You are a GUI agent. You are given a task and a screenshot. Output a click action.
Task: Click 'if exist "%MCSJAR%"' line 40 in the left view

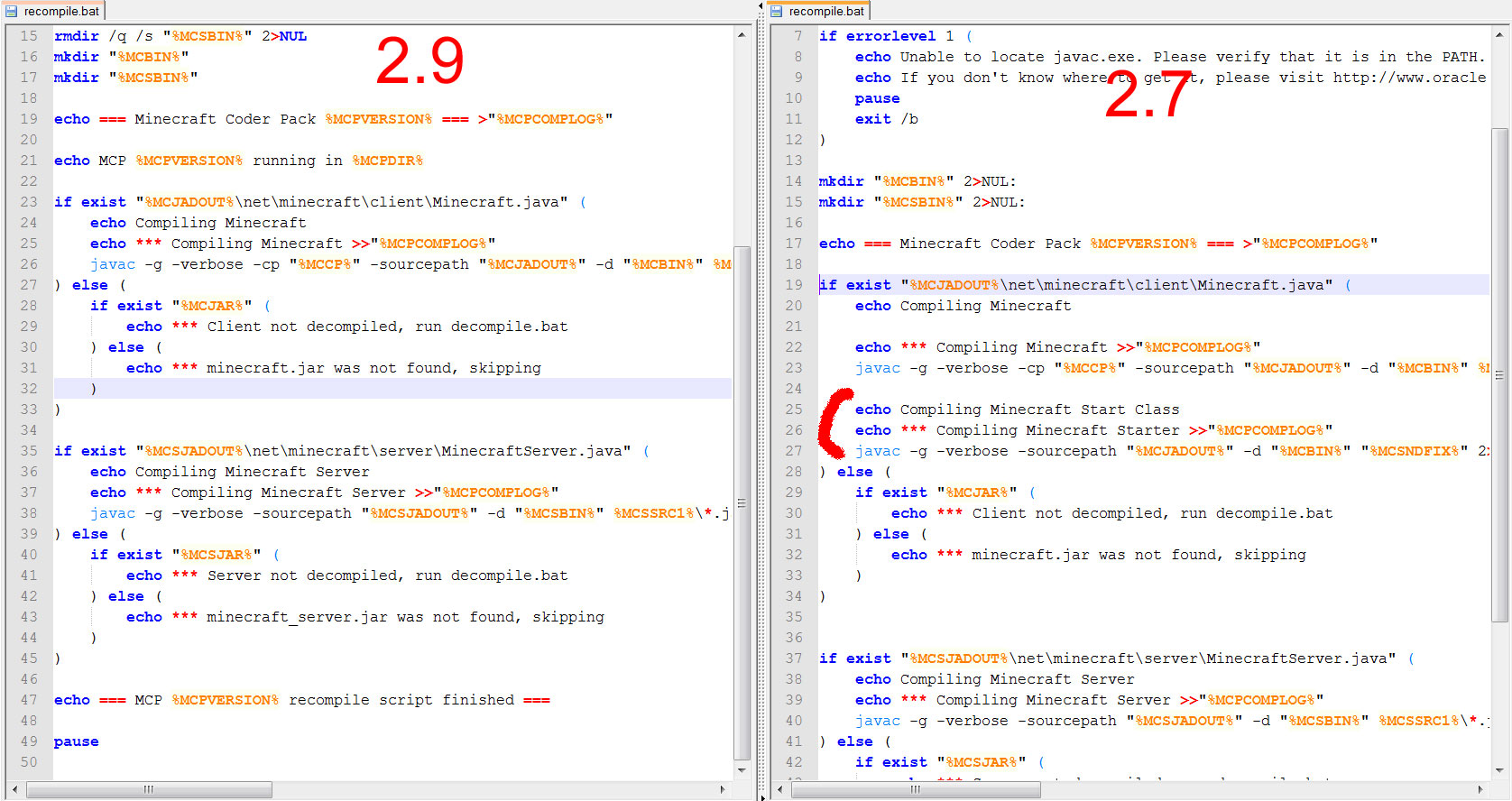point(185,555)
